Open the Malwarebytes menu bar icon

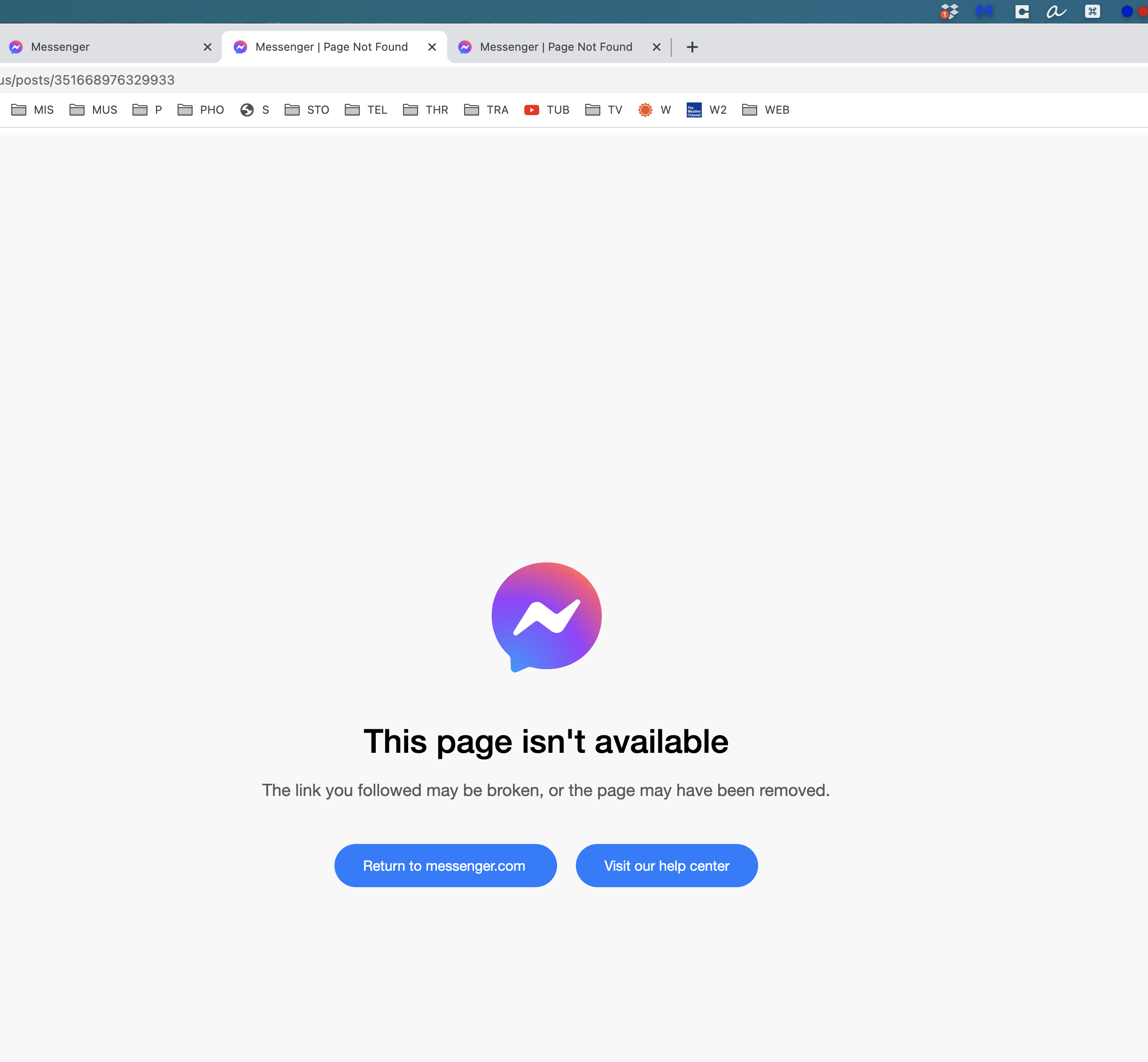(x=984, y=11)
